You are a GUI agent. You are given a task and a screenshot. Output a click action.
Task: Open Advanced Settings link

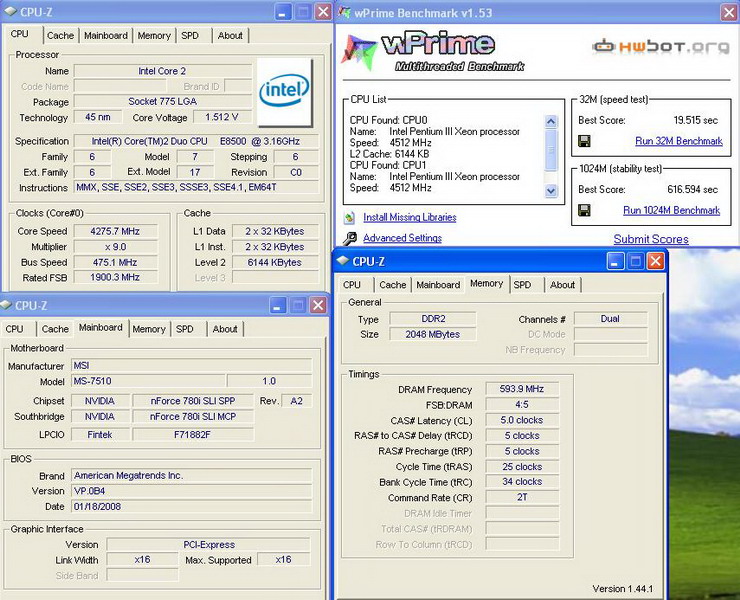(x=402, y=238)
